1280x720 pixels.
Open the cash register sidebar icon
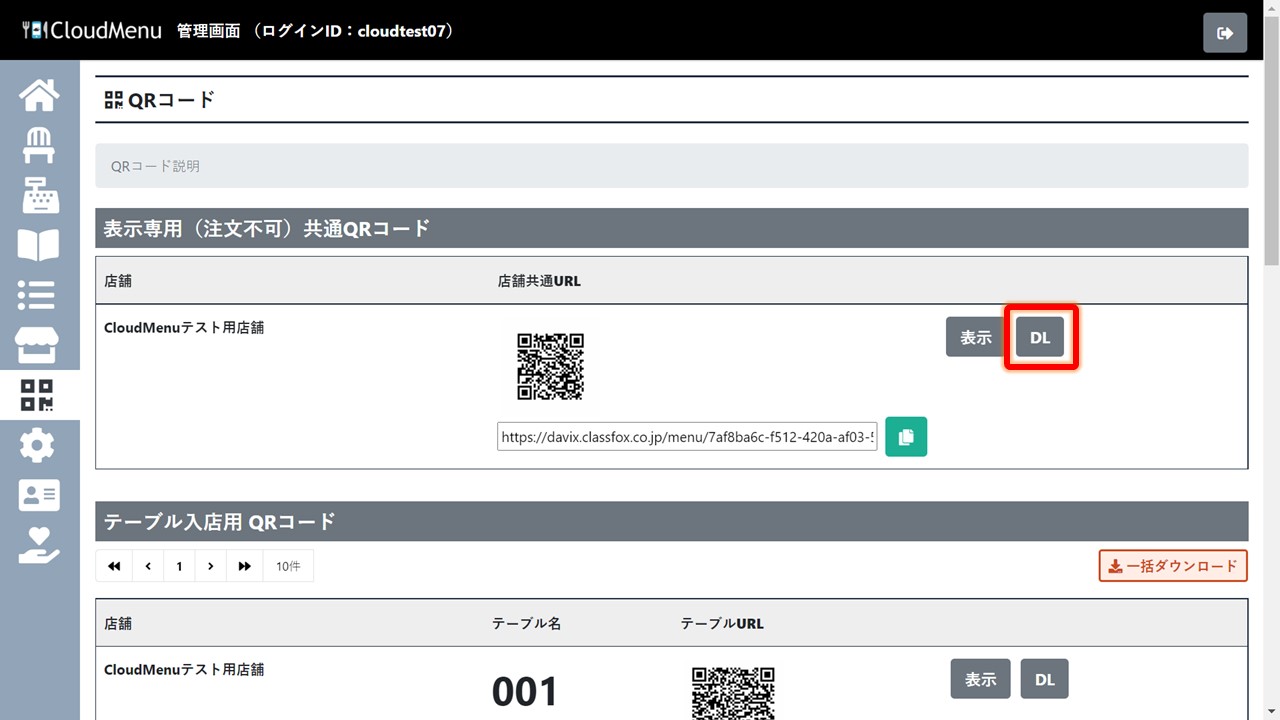click(x=39, y=195)
